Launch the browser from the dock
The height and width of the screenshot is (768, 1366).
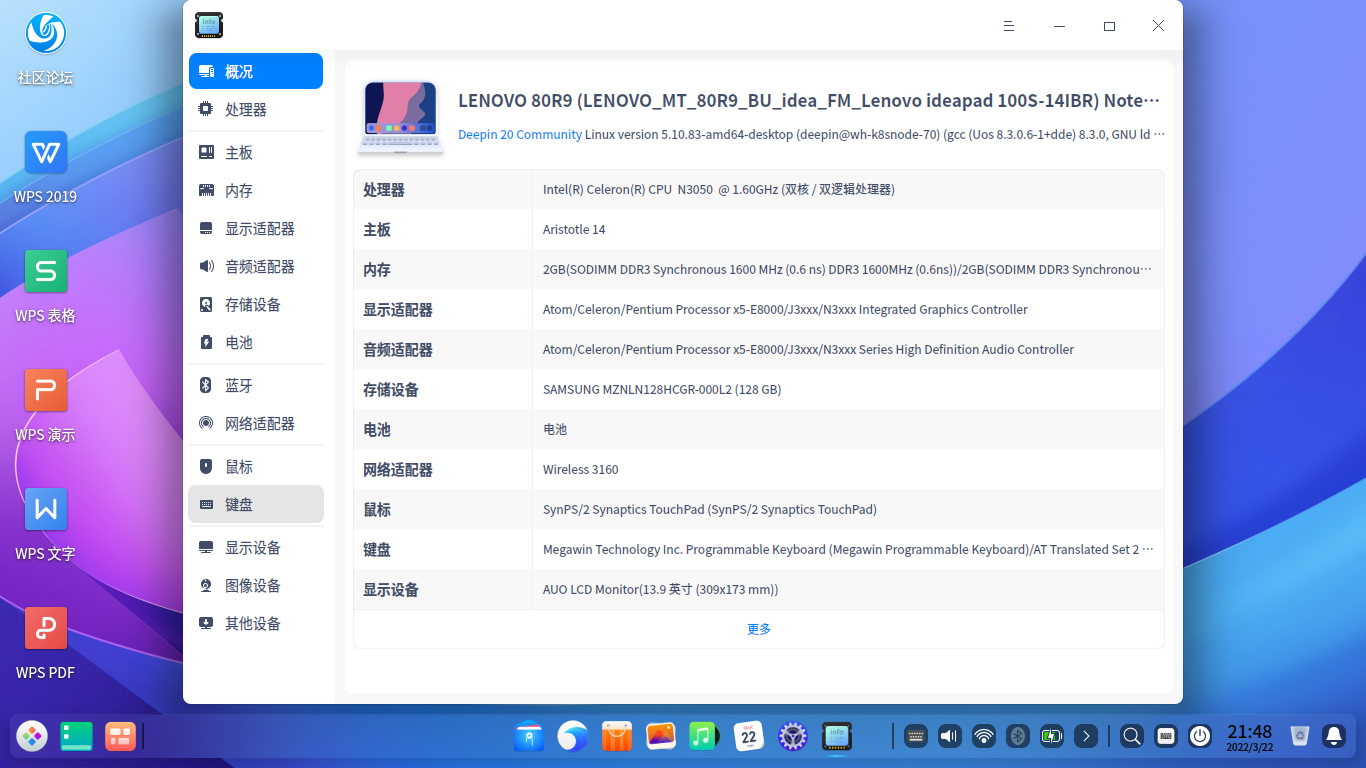[573, 737]
